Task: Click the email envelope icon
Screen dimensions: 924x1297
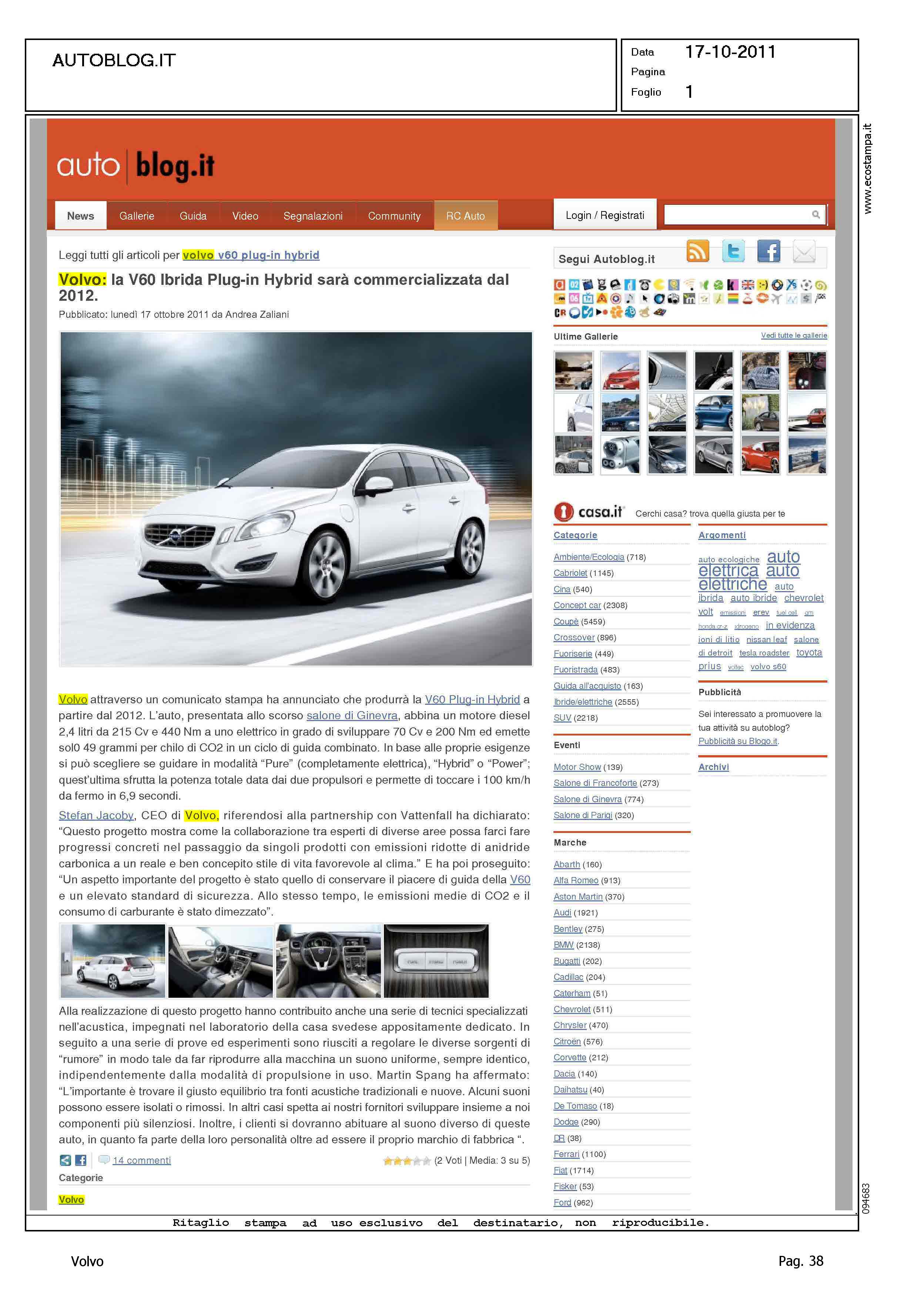Action: coord(804,251)
